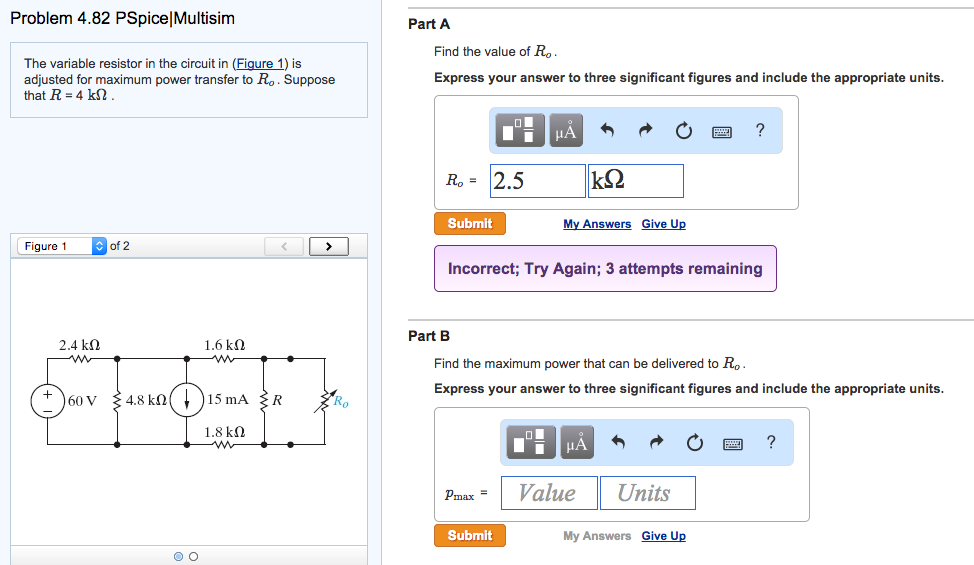Open the units symbols button in Part A

[x=566, y=130]
